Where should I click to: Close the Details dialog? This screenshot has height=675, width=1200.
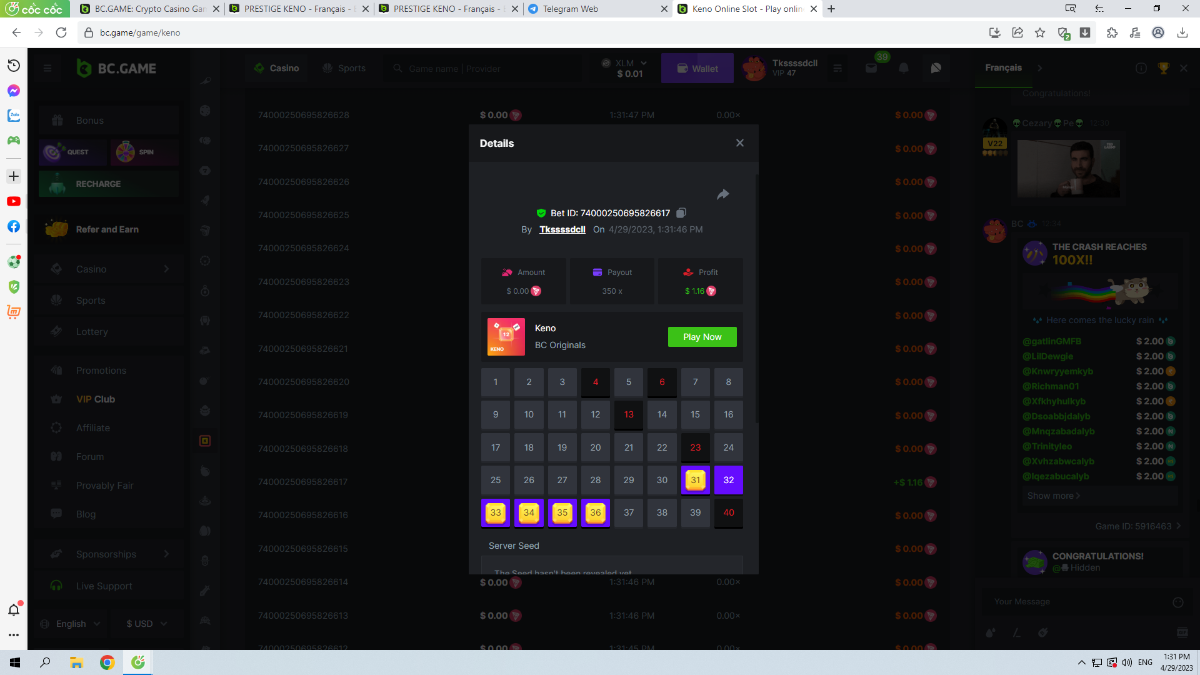740,143
